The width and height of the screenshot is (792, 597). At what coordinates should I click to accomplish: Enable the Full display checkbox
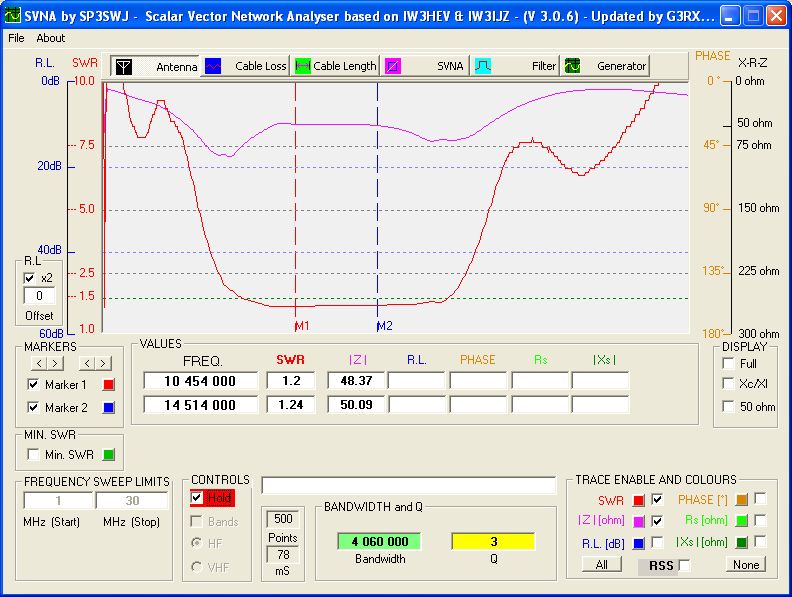pos(729,363)
